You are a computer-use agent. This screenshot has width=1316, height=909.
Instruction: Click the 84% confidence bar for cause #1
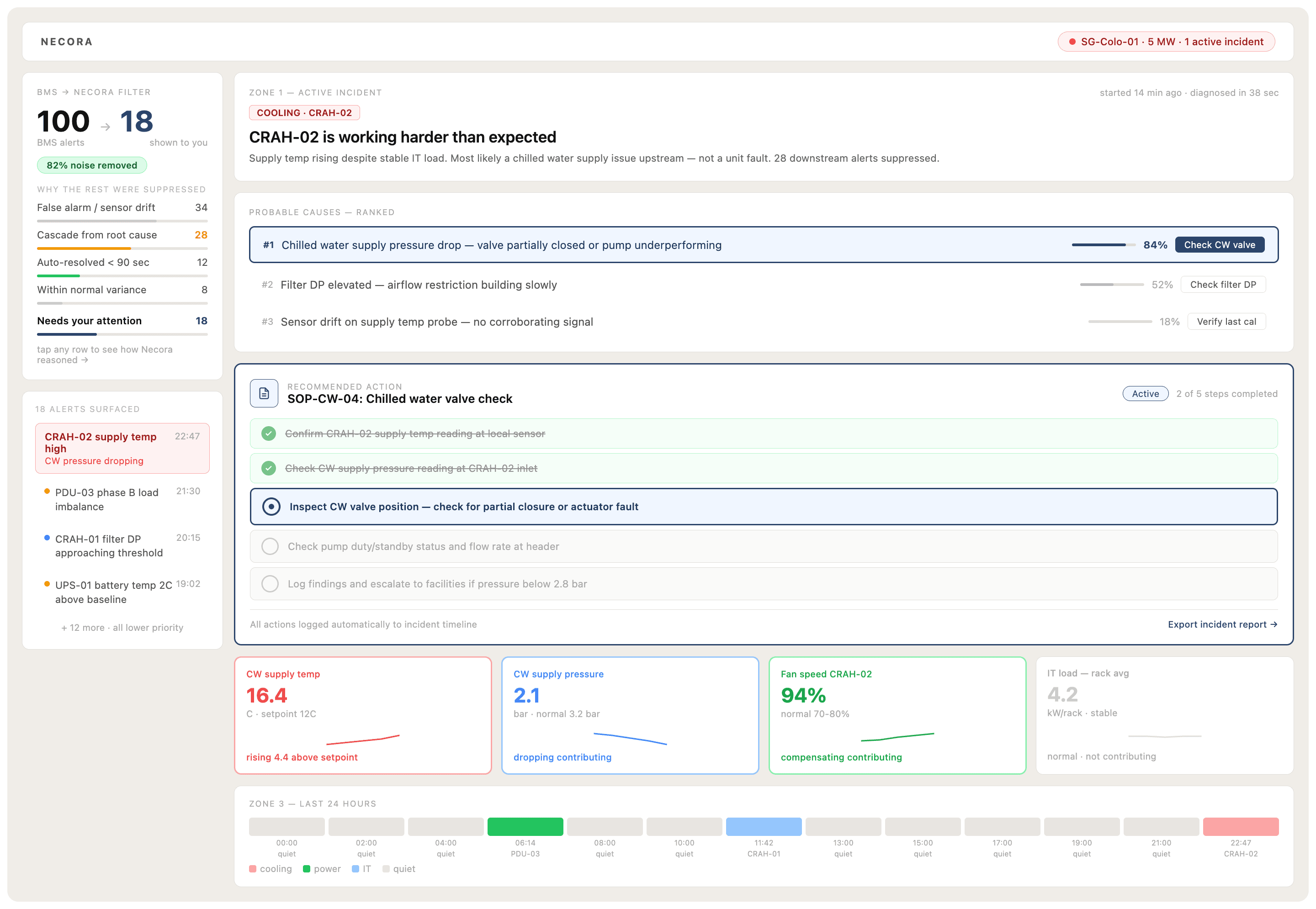coord(1103,244)
